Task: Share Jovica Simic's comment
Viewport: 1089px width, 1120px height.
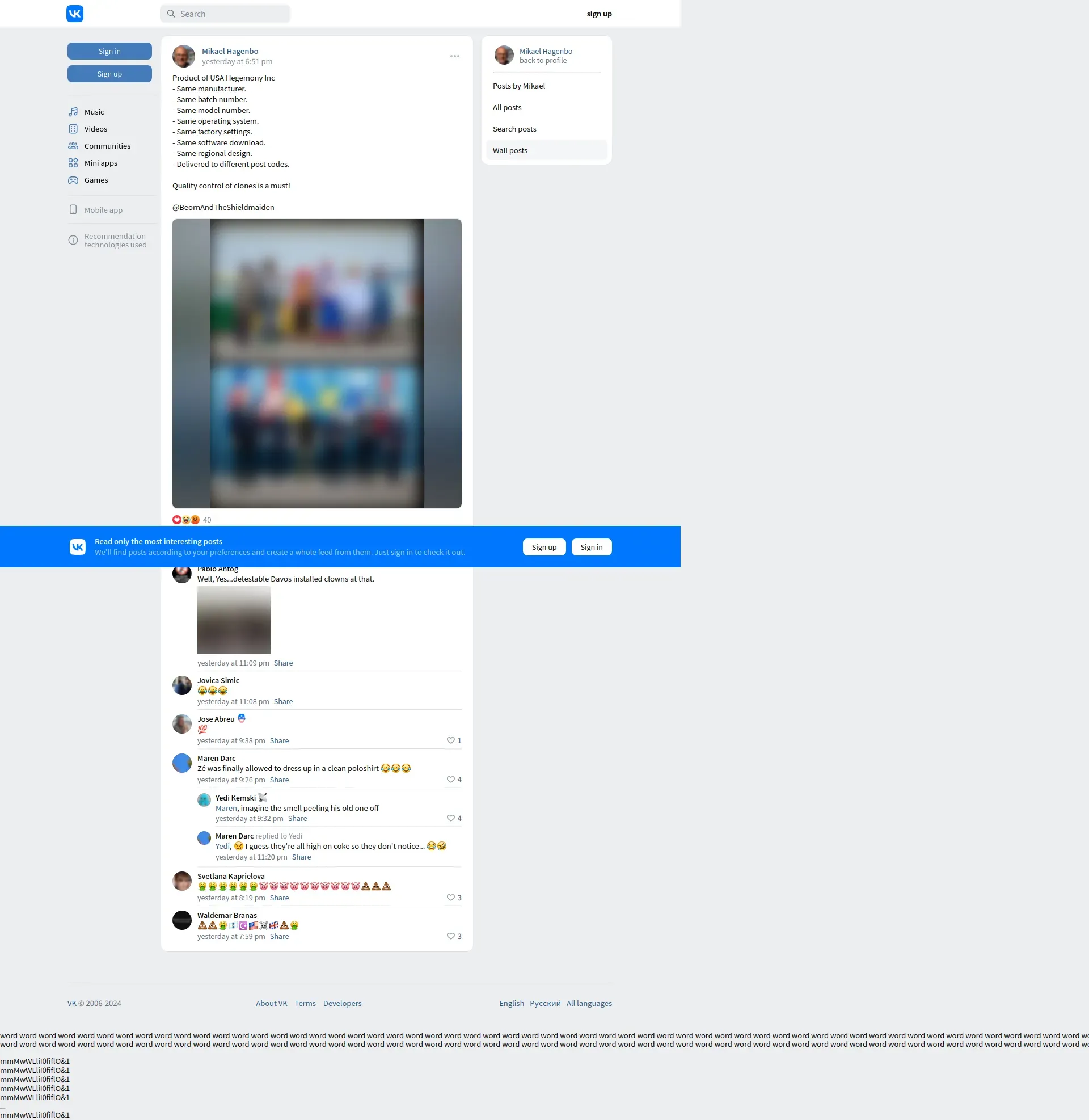Action: (x=283, y=702)
